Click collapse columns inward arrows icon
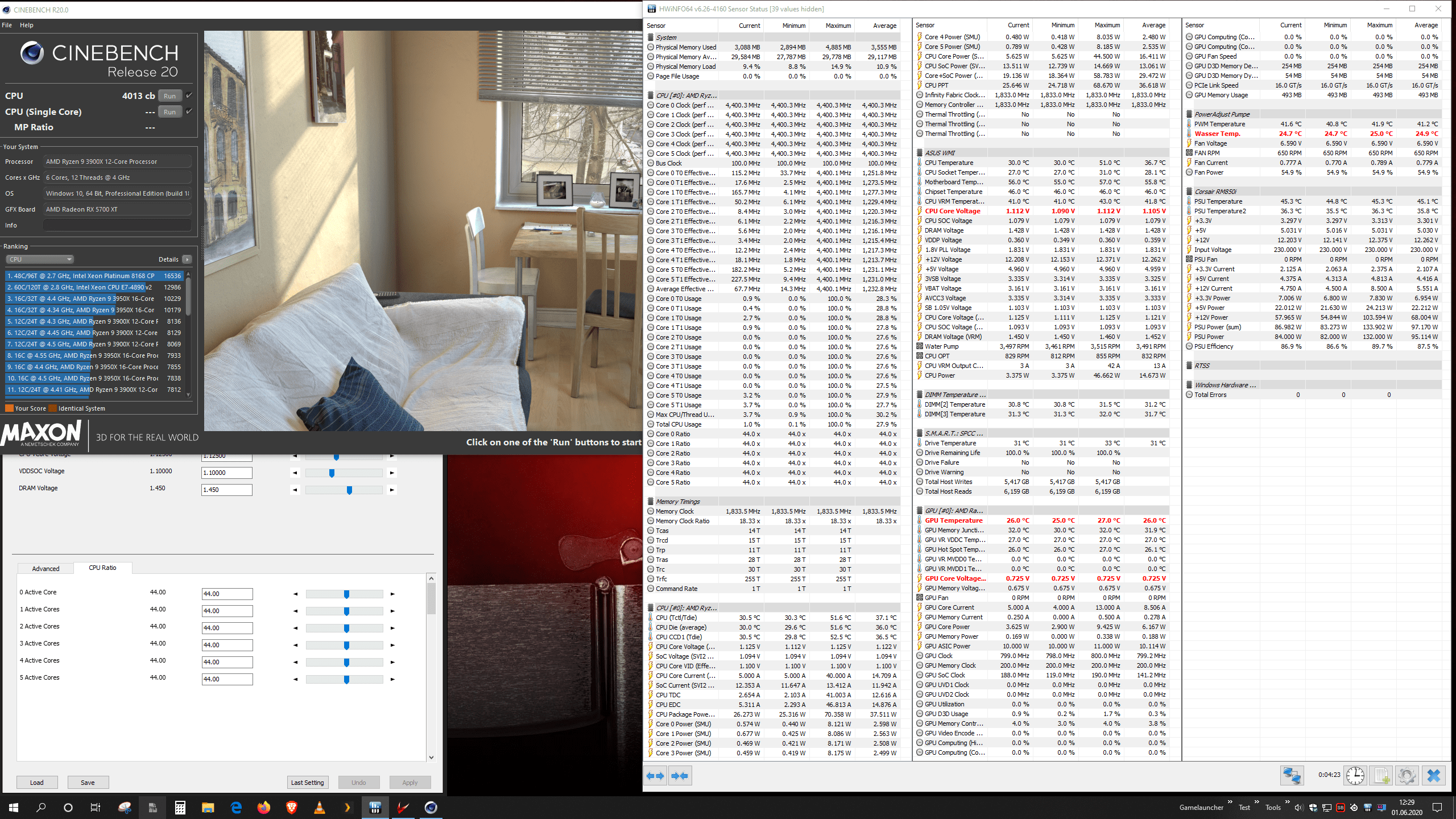 tap(680, 776)
